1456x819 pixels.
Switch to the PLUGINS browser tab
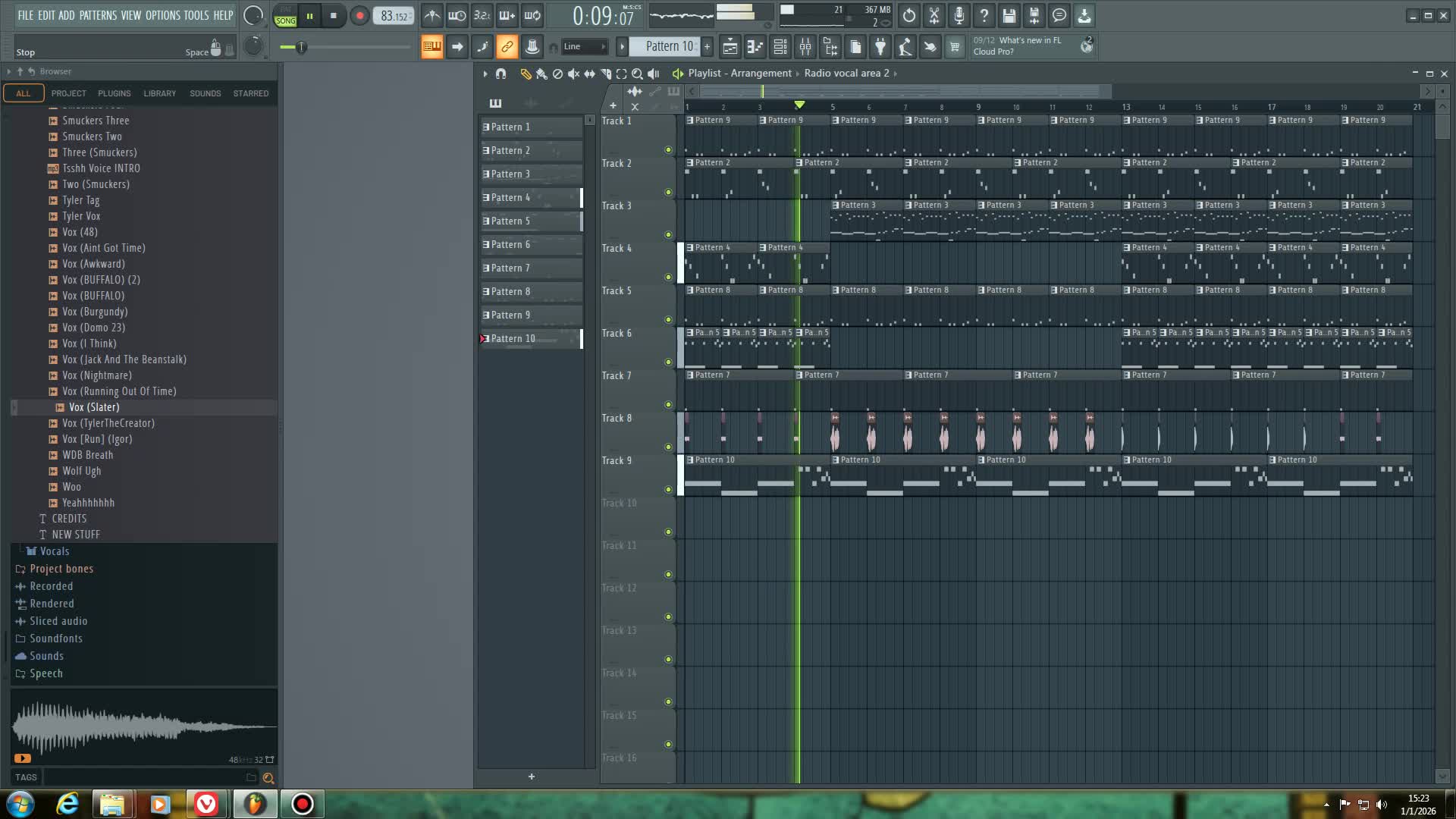coord(114,93)
